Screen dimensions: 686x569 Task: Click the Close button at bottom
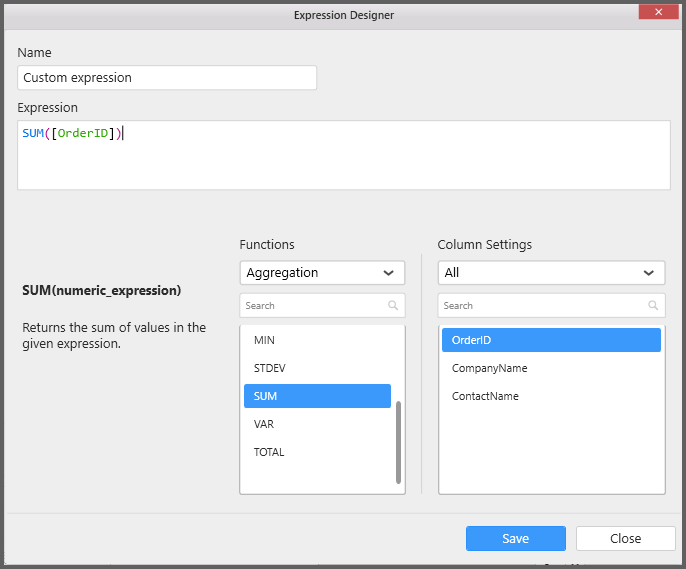625,539
